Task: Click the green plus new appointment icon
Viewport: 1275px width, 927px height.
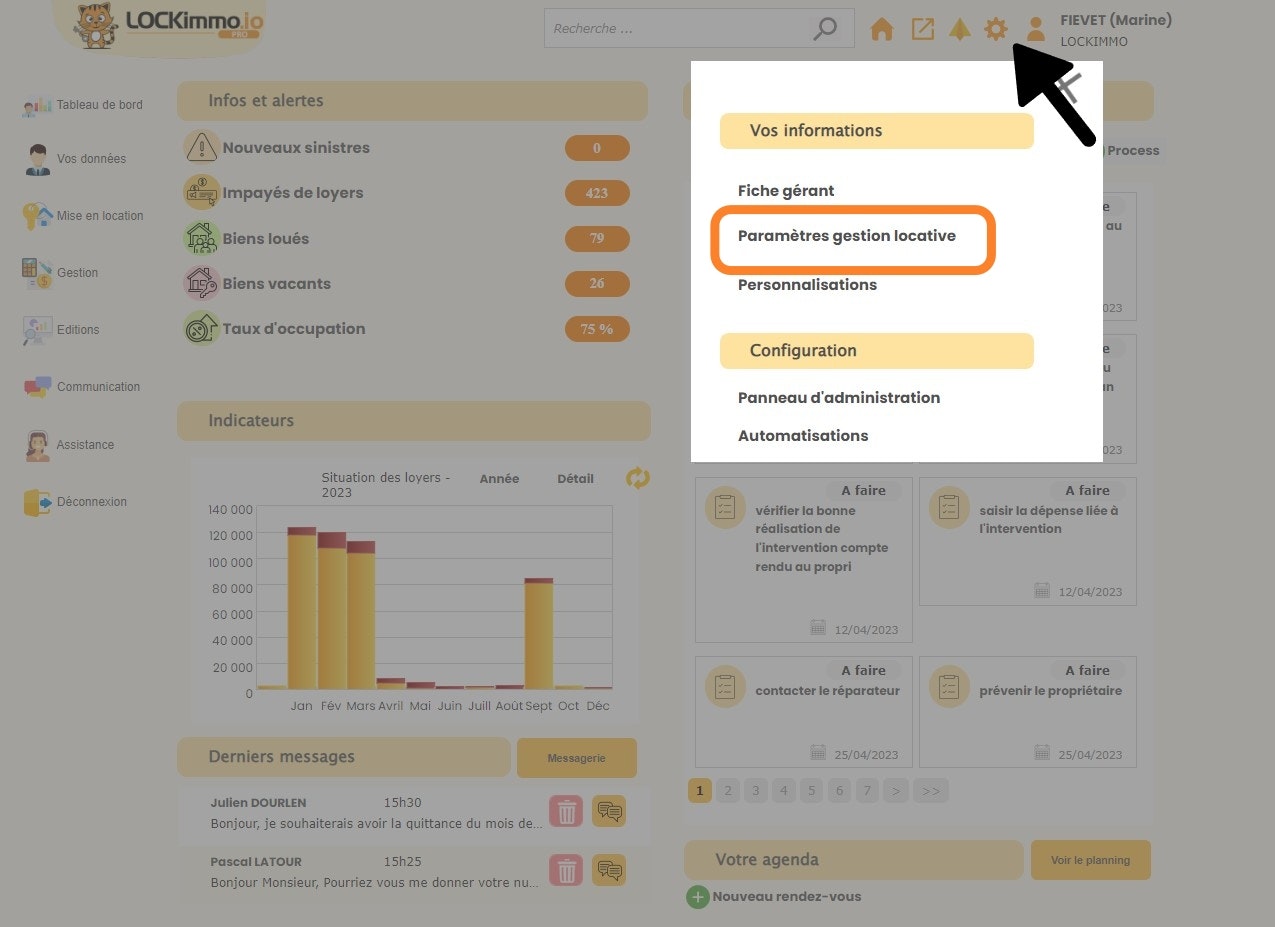Action: (x=697, y=897)
